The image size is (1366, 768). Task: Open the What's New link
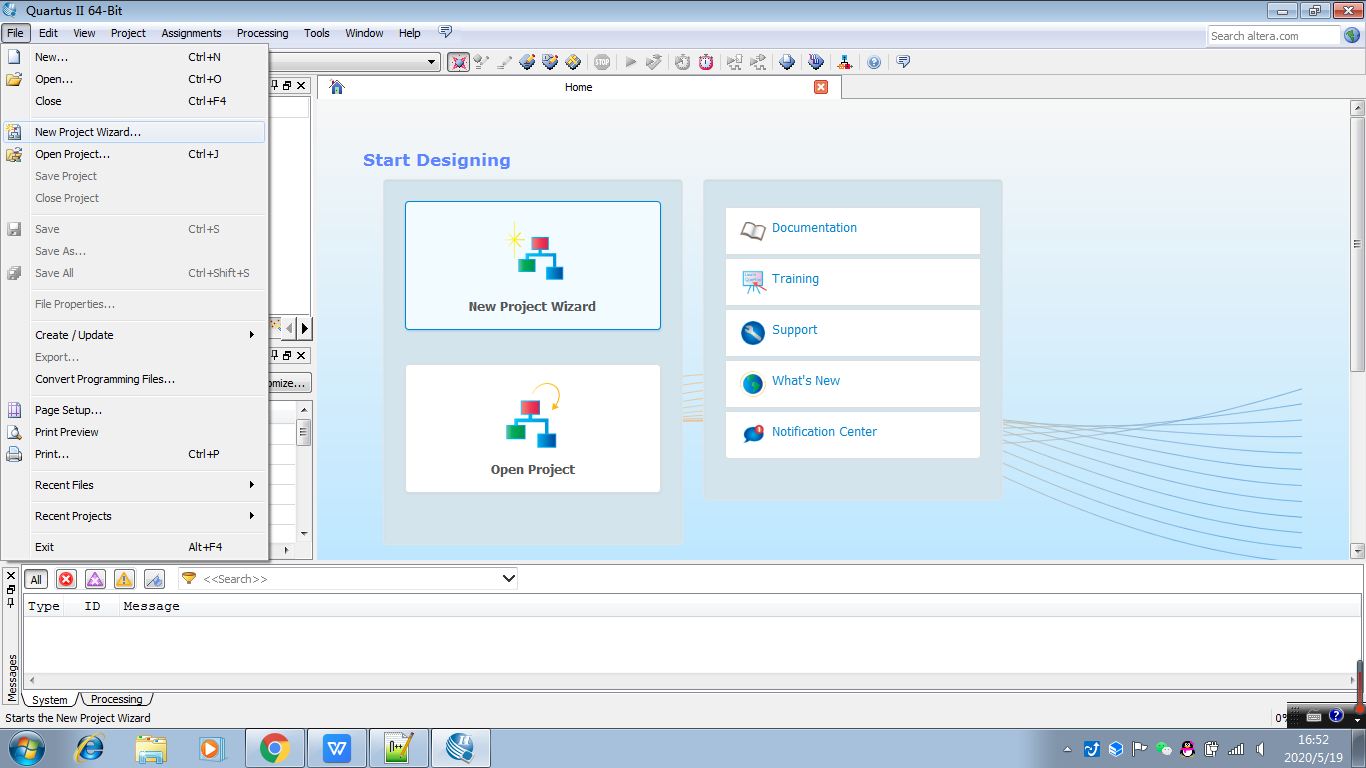click(805, 381)
